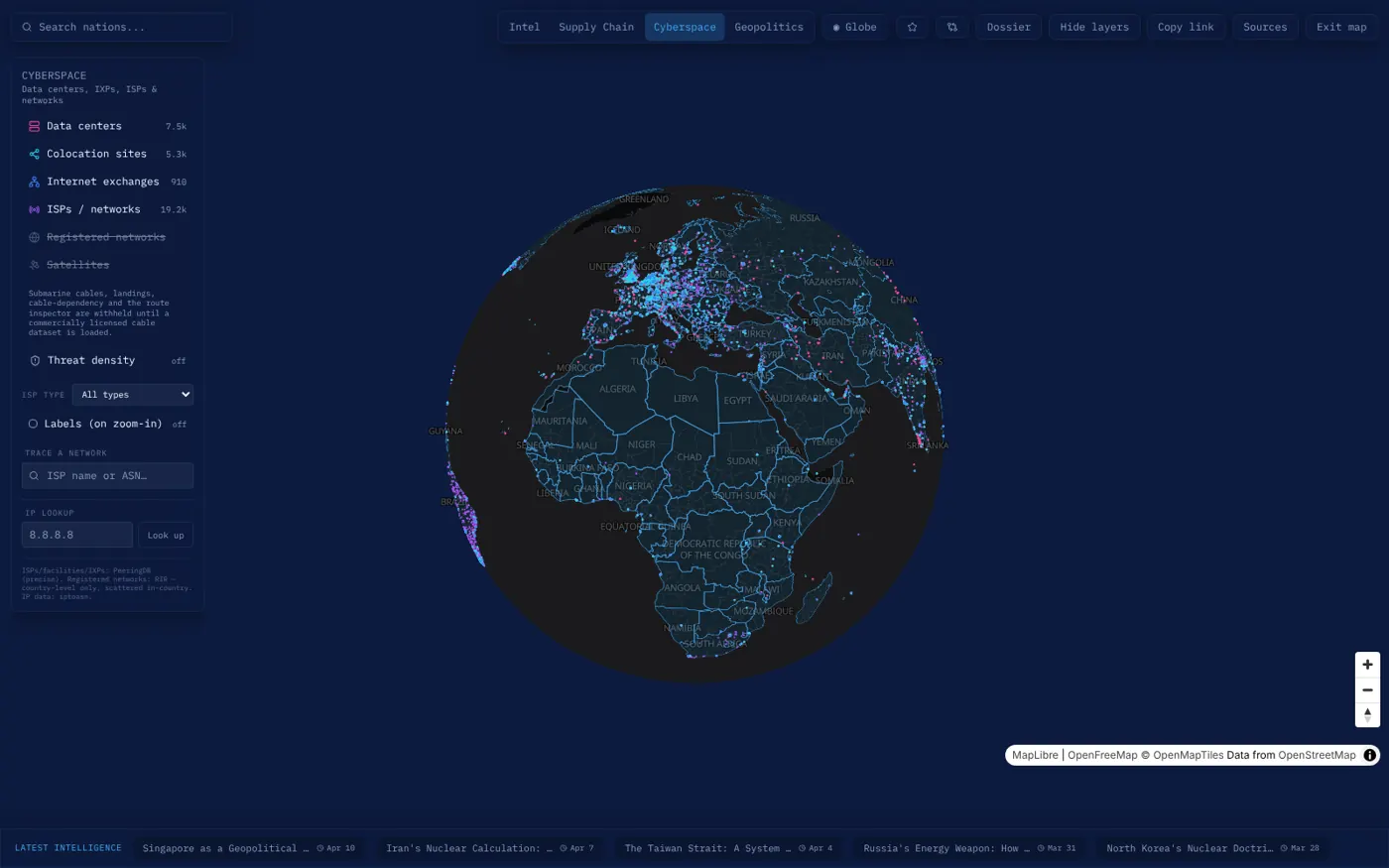Click the Data centers server icon
The image size is (1389, 868).
(34, 126)
